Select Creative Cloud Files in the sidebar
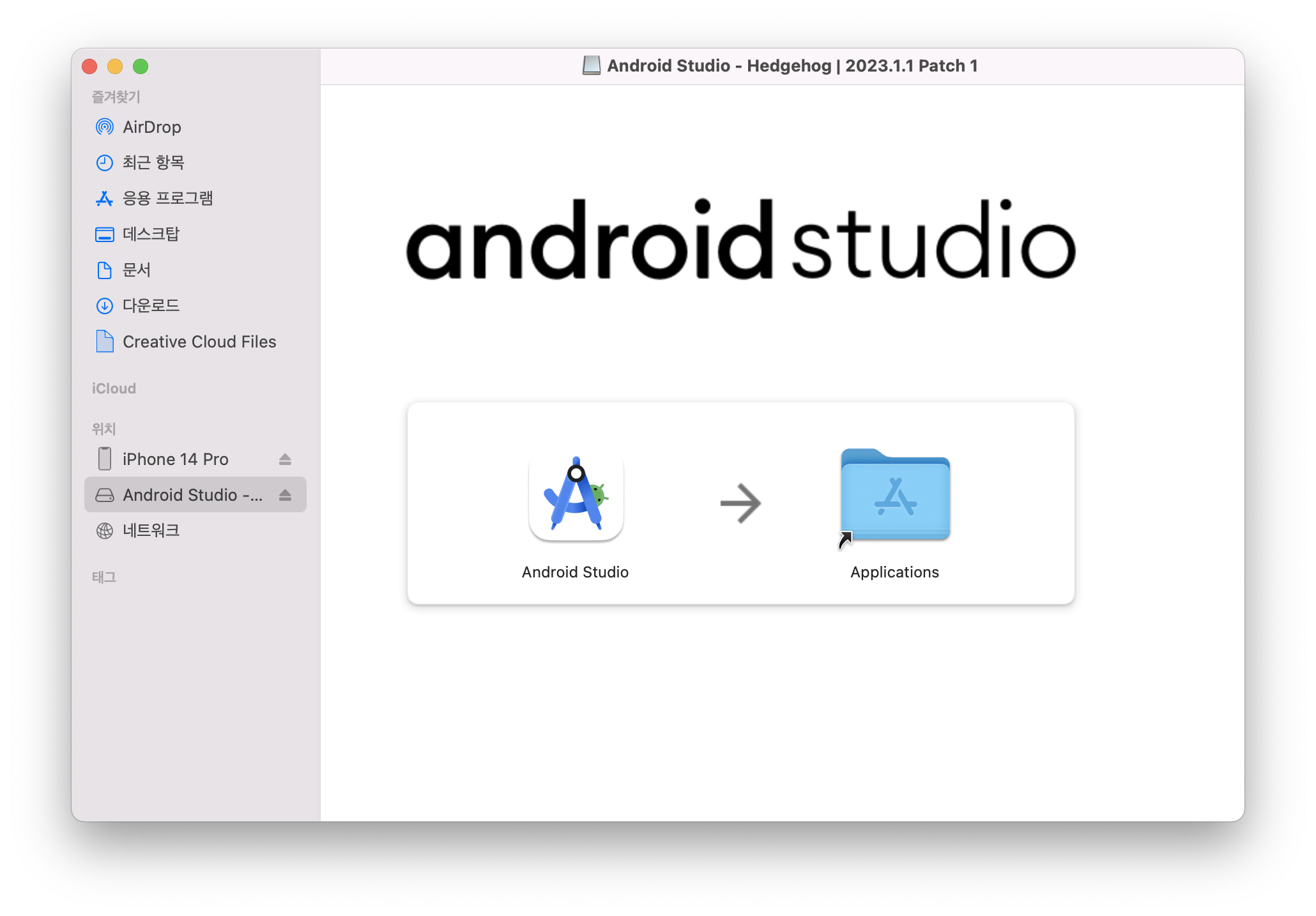 point(199,342)
